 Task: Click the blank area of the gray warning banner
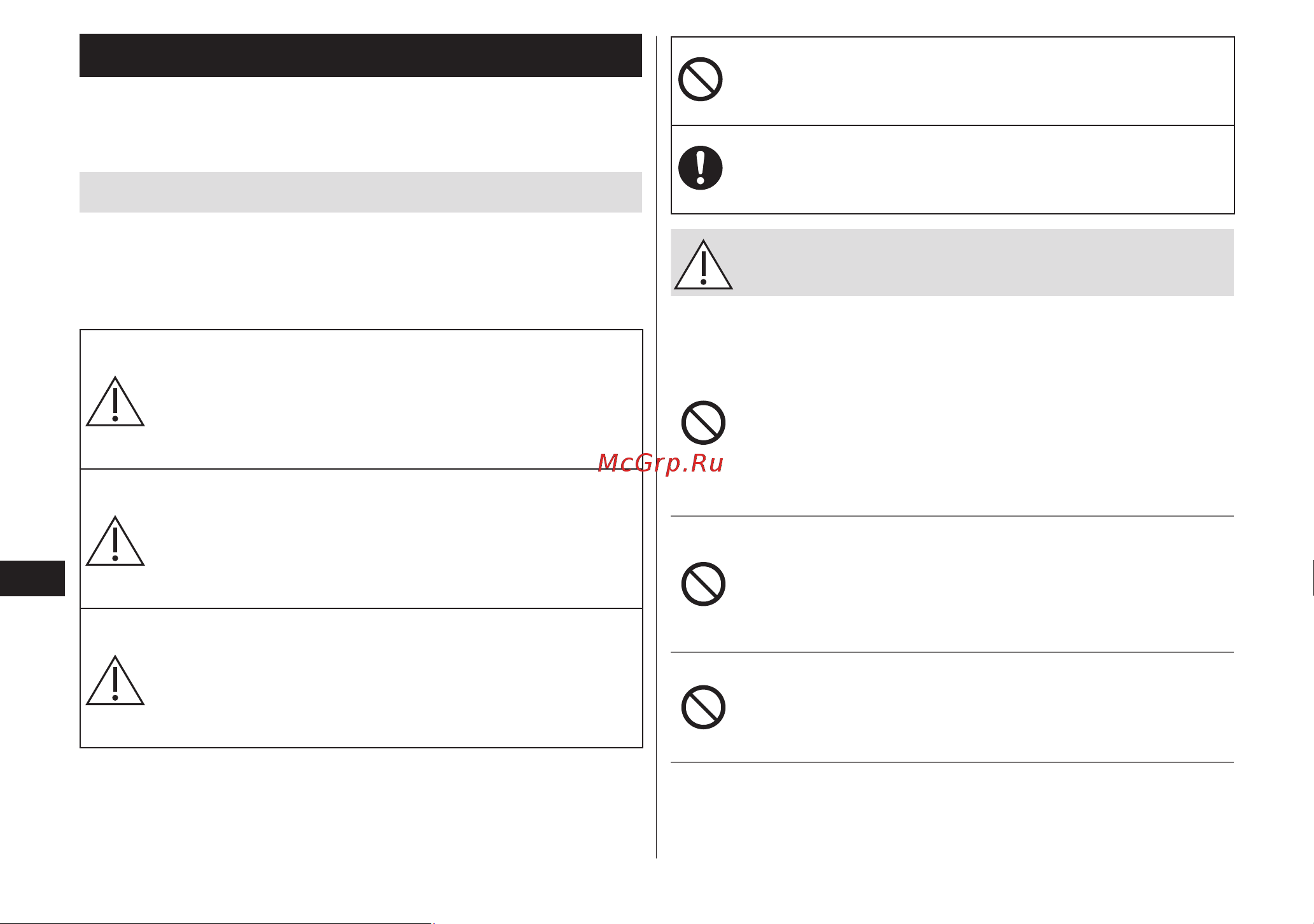[983, 263]
